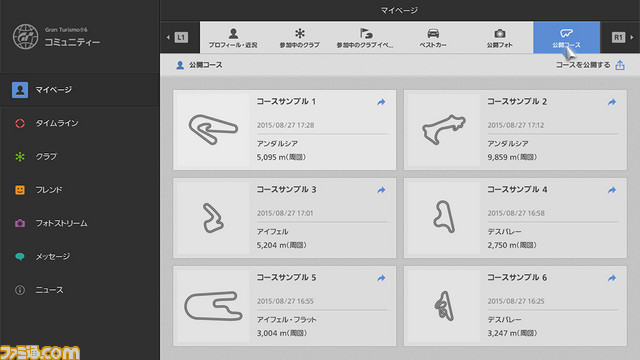Image resolution: width=640 pixels, height=360 pixels.
Task: Open タイムライン from the sidebar
Action: [80, 123]
